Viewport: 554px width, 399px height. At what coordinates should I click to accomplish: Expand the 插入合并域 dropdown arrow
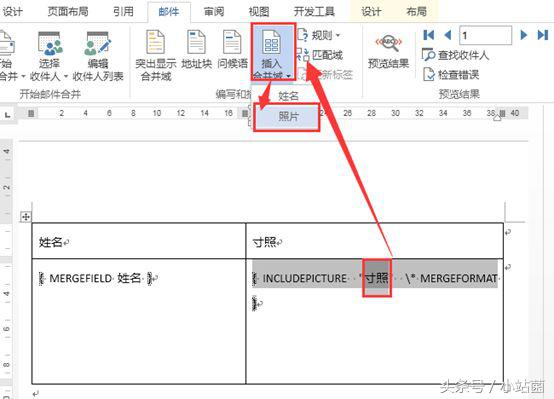pyautogui.click(x=289, y=76)
